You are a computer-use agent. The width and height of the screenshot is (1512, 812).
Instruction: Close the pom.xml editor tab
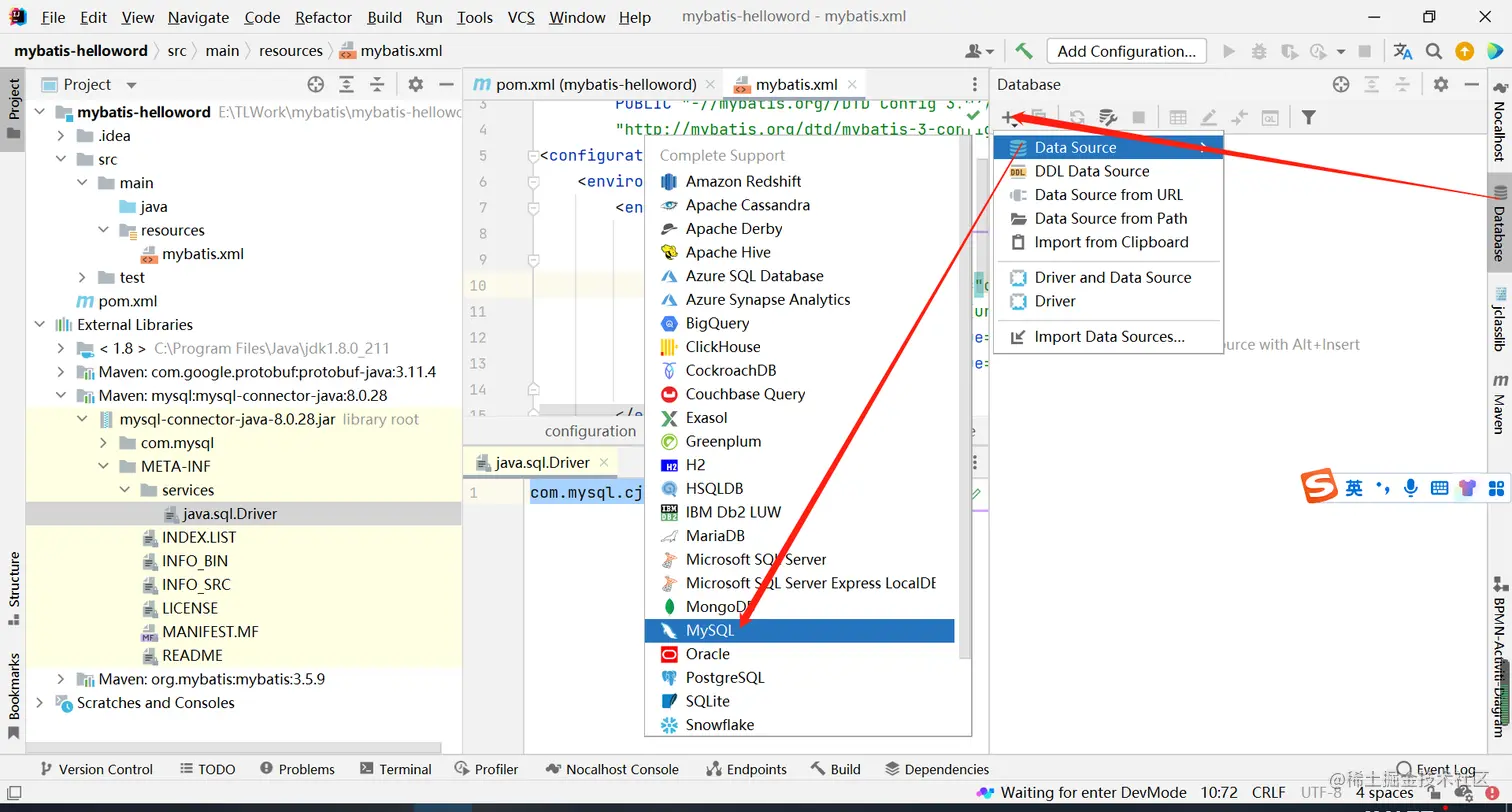pyautogui.click(x=711, y=85)
